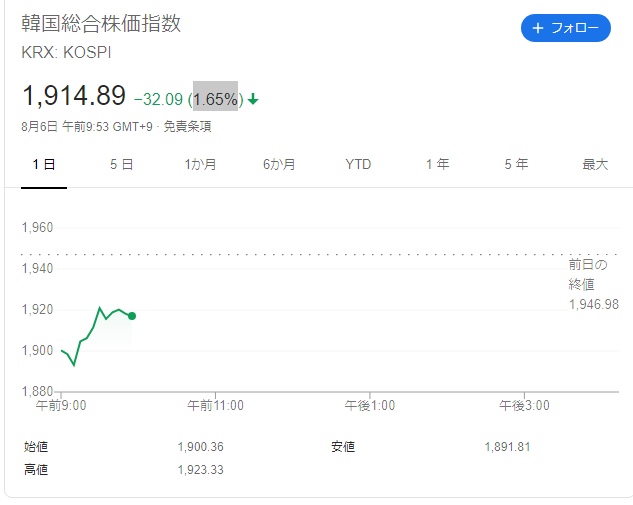Viewport: 633px width, 505px height.
Task: Click the 前日の終値 1,946.98 label
Action: pyautogui.click(x=593, y=284)
